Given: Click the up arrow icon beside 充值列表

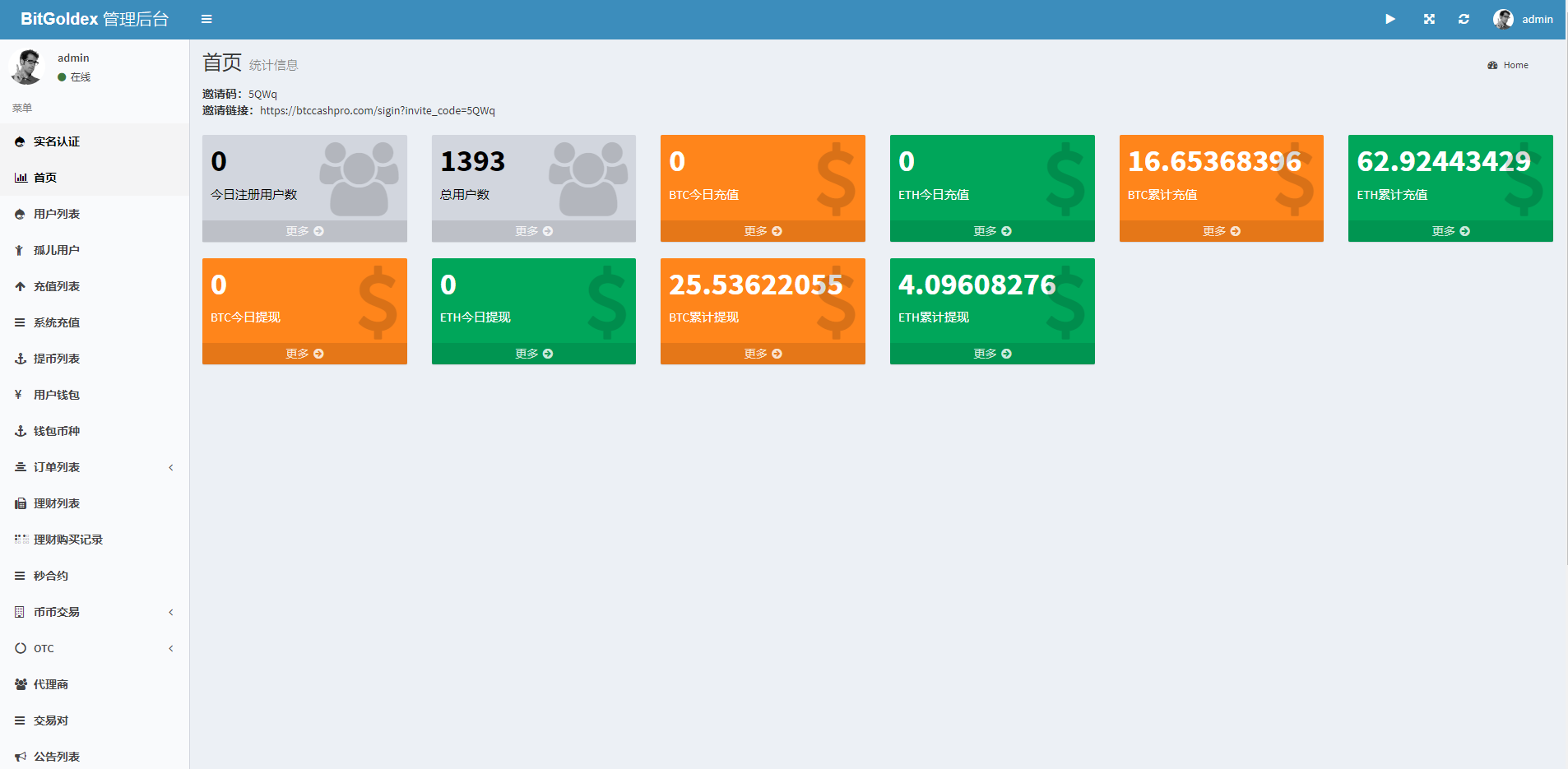Looking at the screenshot, I should [21, 286].
